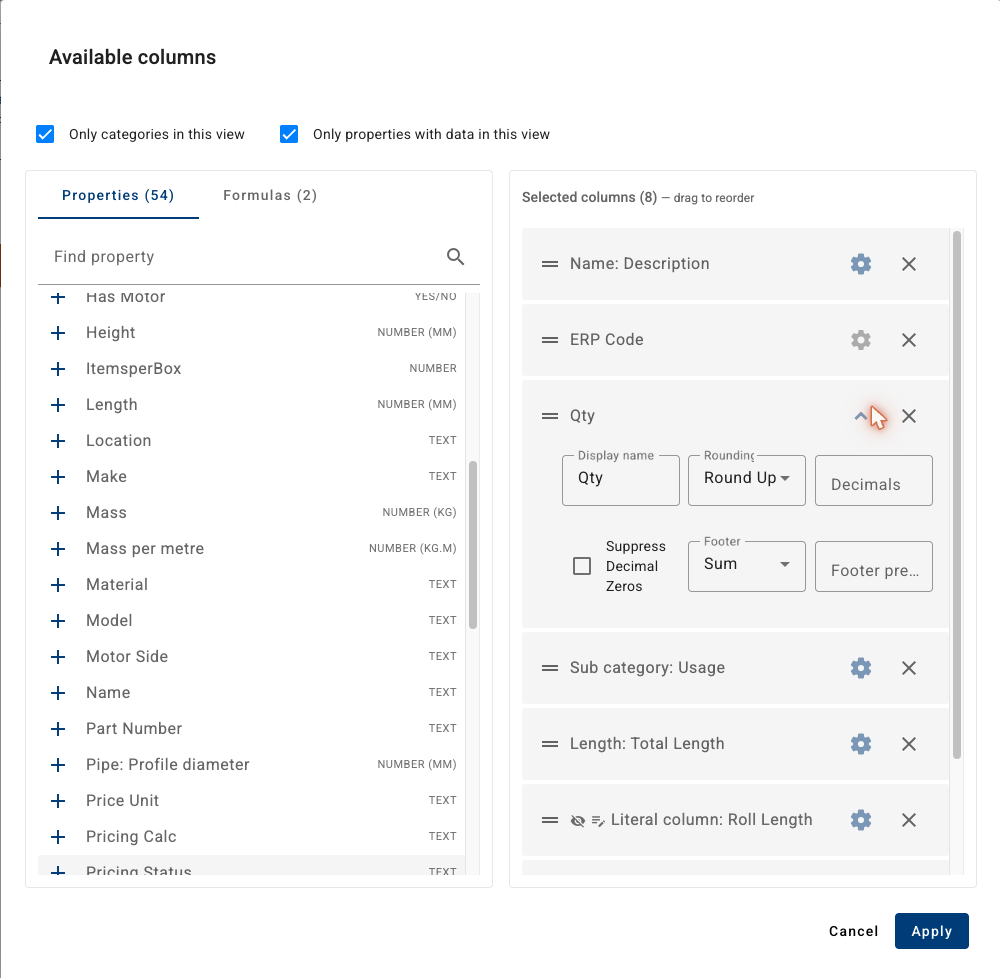Uncheck Only properties with data in this view
This screenshot has height=978, width=1000.
[x=289, y=135]
